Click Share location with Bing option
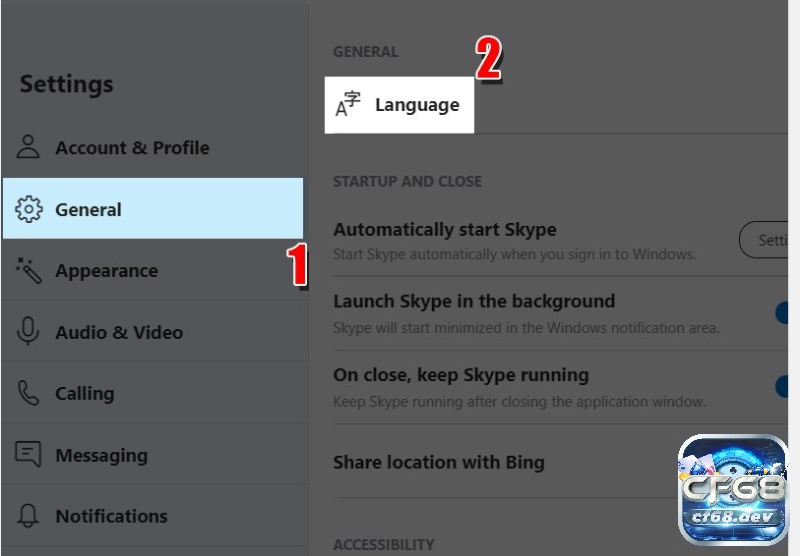Image resolution: width=800 pixels, height=556 pixels. pyautogui.click(x=439, y=462)
